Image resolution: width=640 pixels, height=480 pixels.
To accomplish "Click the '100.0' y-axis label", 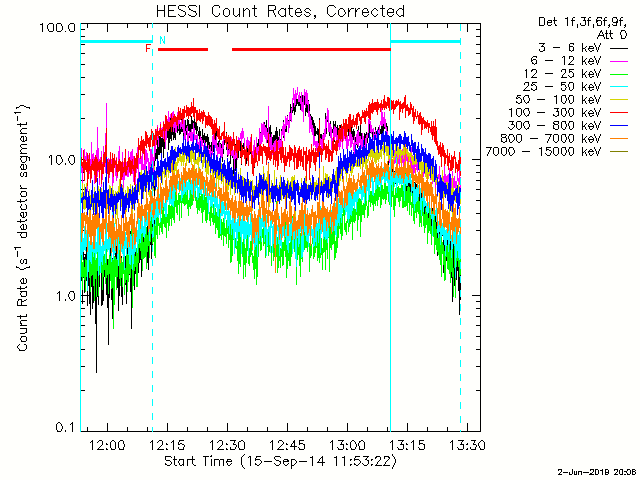I will [57, 28].
